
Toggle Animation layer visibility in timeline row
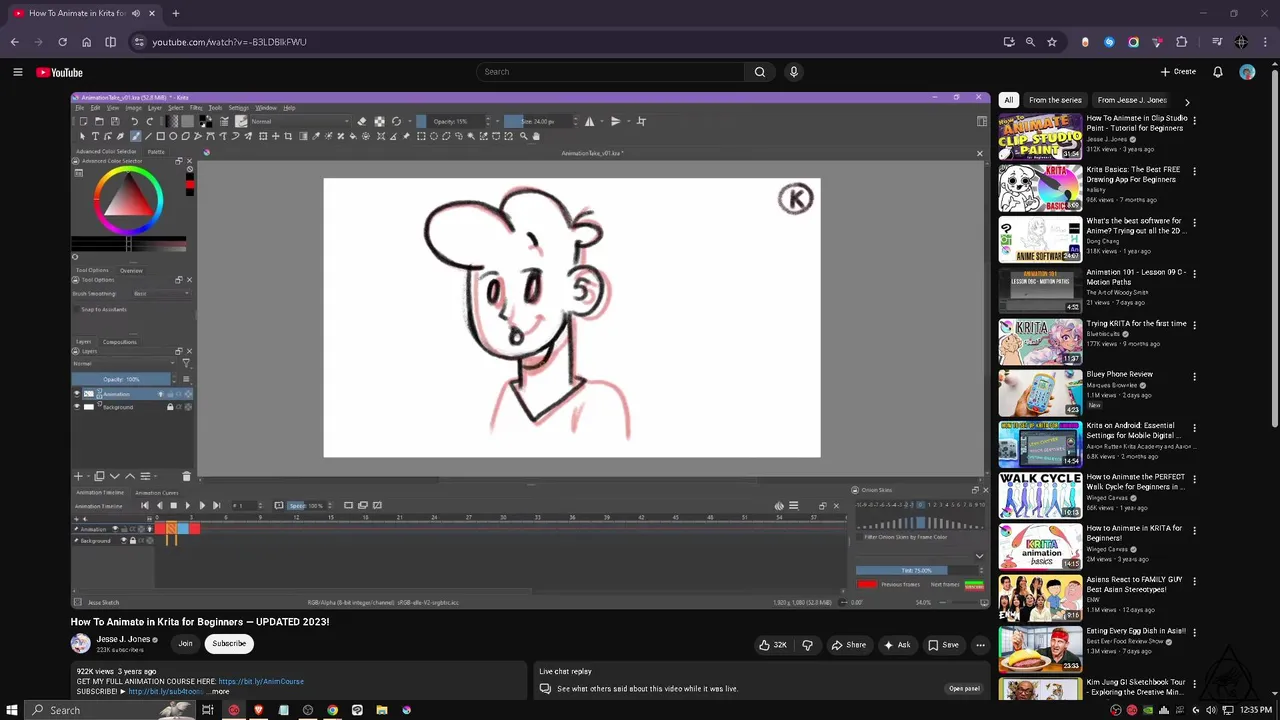click(x=116, y=529)
